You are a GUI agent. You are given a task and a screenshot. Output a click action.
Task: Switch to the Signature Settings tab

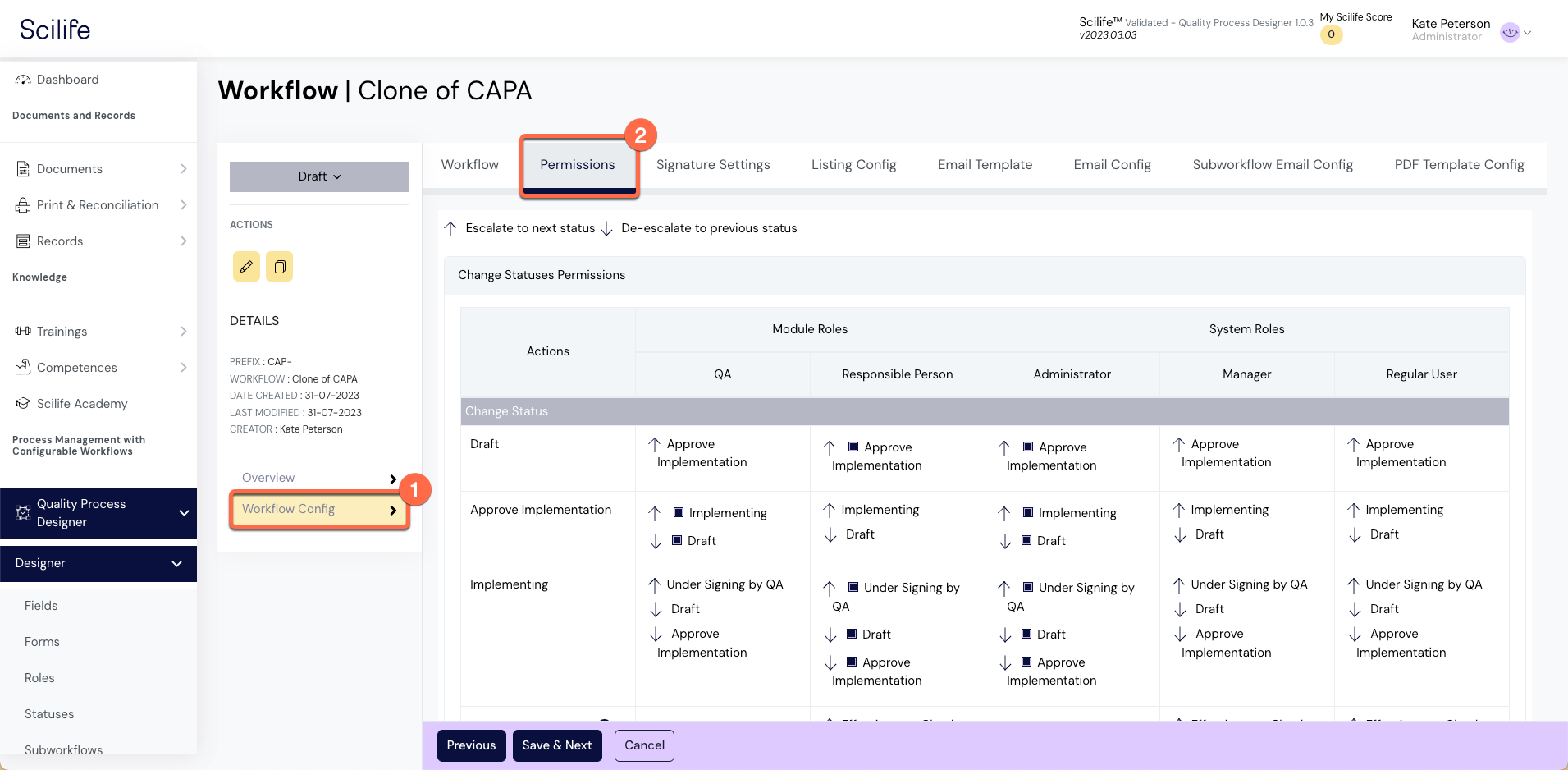click(x=712, y=165)
